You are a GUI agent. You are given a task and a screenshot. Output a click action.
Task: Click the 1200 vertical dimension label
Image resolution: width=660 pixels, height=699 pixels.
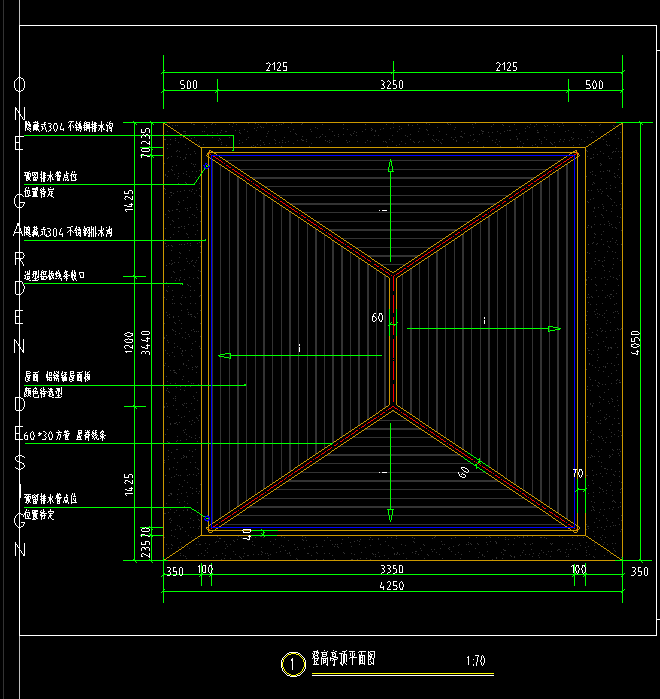[129, 342]
